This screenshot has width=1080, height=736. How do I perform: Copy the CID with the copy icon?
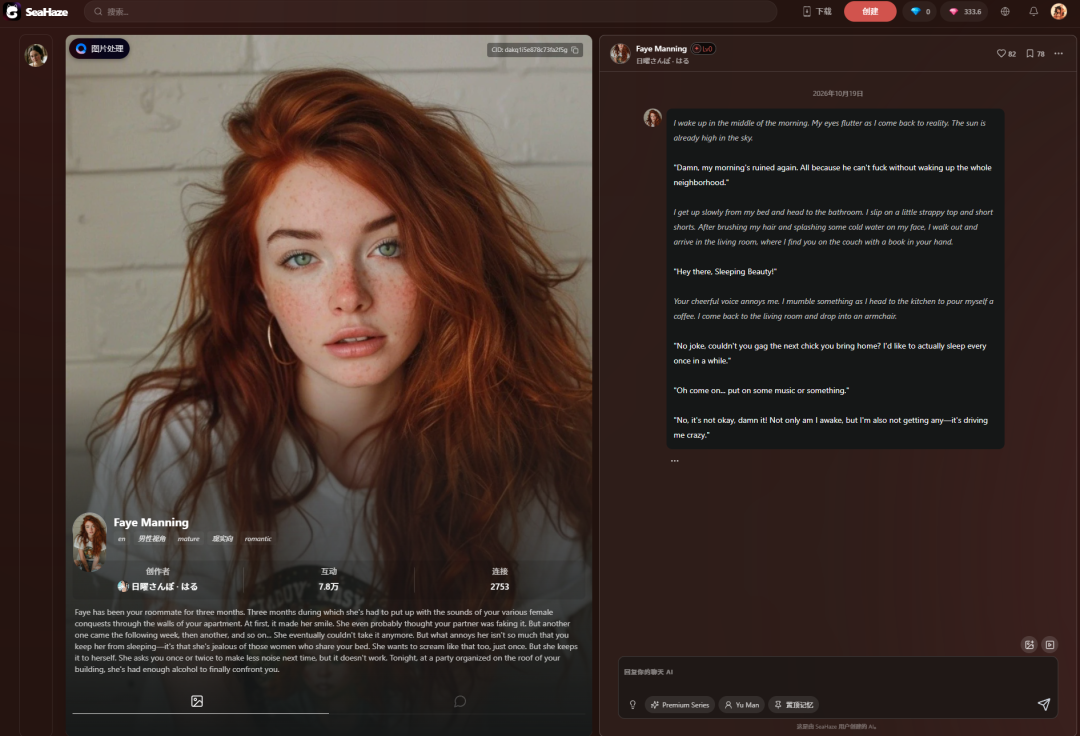click(x=575, y=50)
